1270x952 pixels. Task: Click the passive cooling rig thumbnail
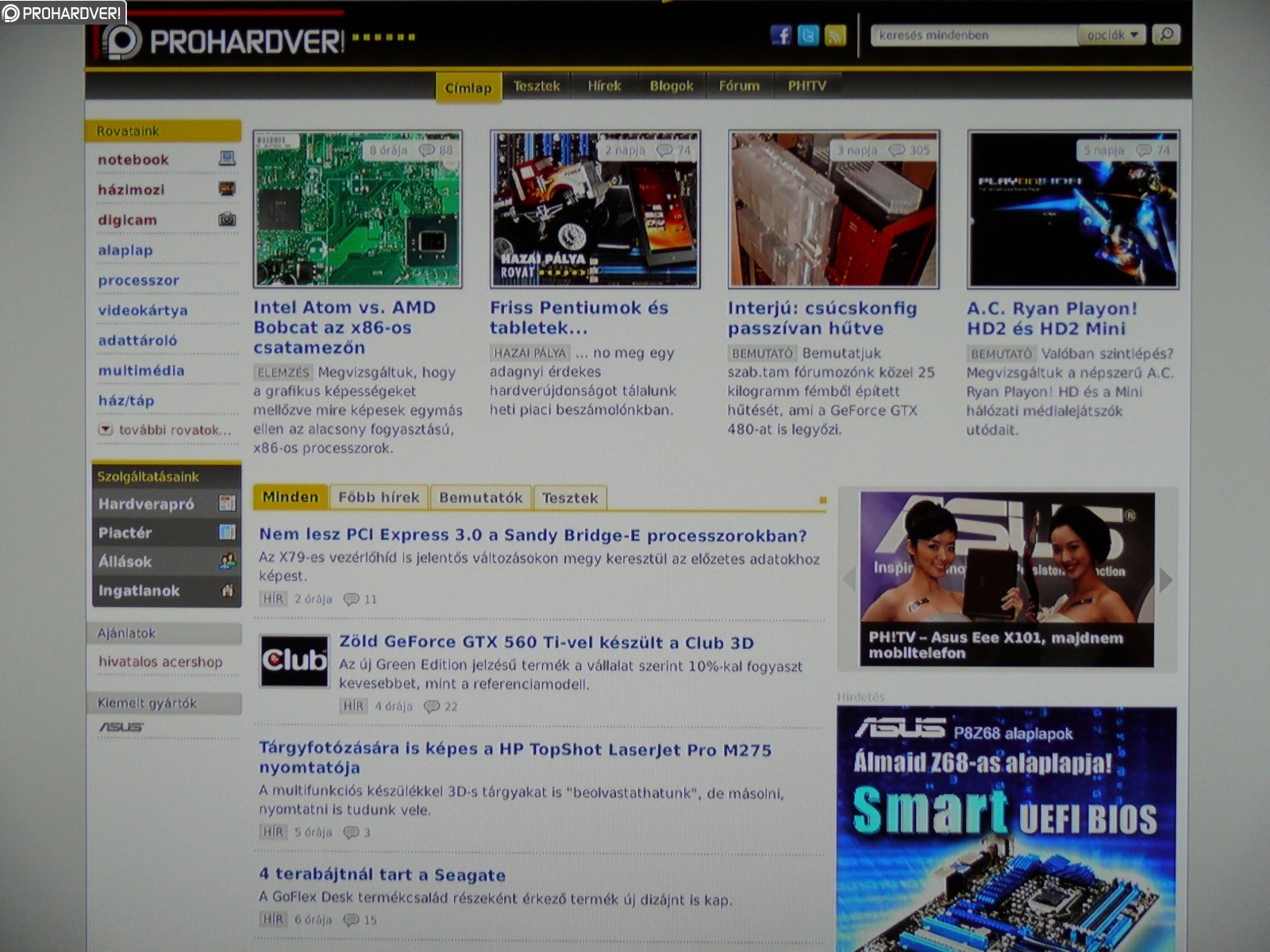[833, 209]
